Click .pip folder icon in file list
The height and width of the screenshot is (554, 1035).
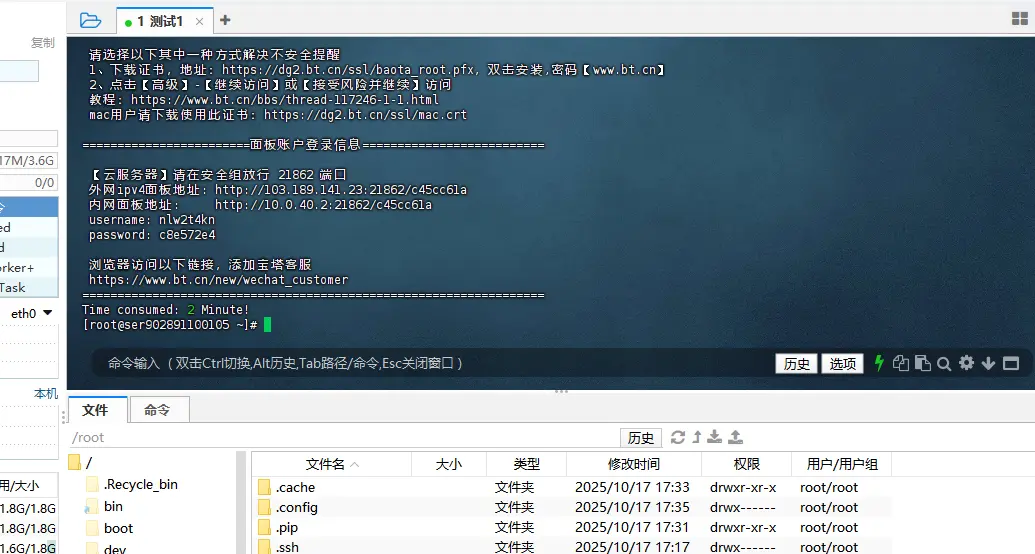tap(264, 527)
